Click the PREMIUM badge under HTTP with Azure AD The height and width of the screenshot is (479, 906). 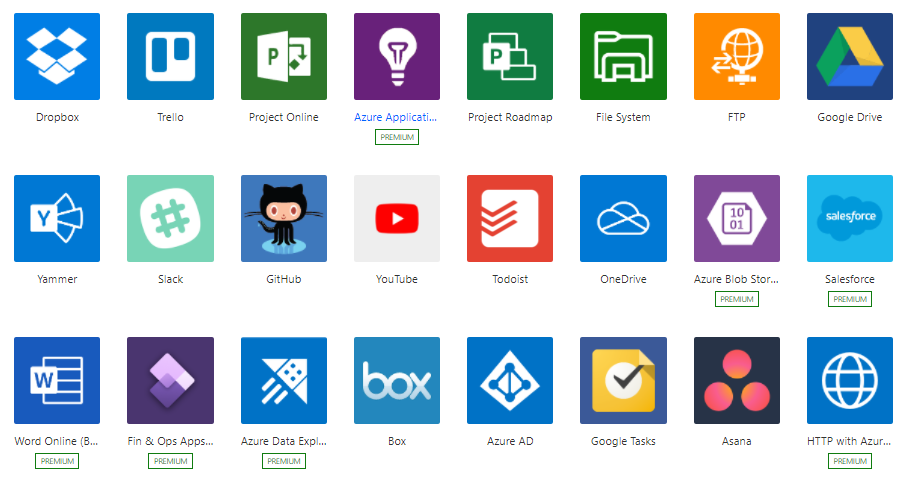coord(850,461)
